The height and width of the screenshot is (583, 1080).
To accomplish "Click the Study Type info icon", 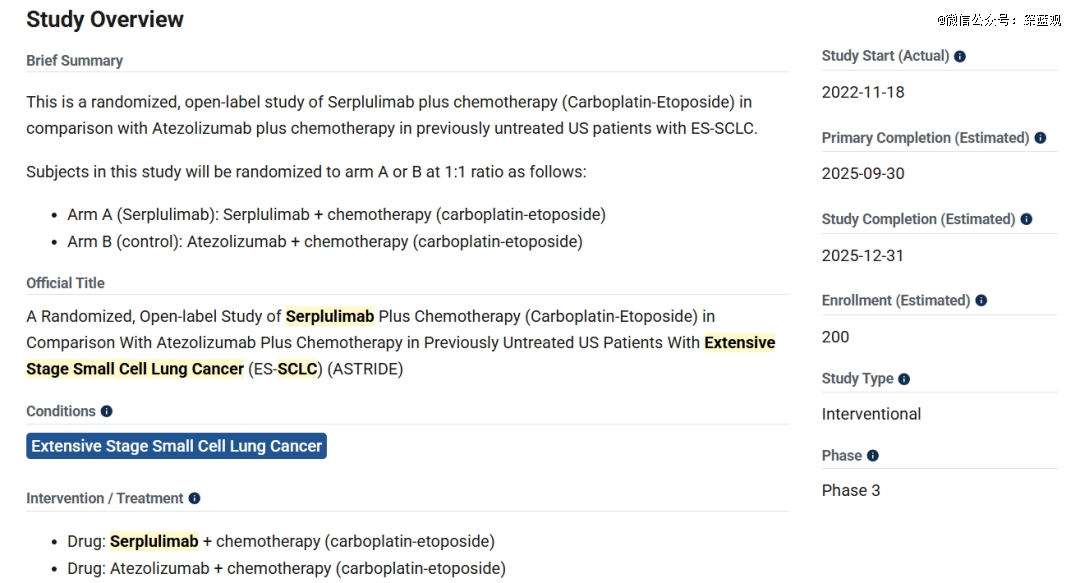I will point(904,379).
